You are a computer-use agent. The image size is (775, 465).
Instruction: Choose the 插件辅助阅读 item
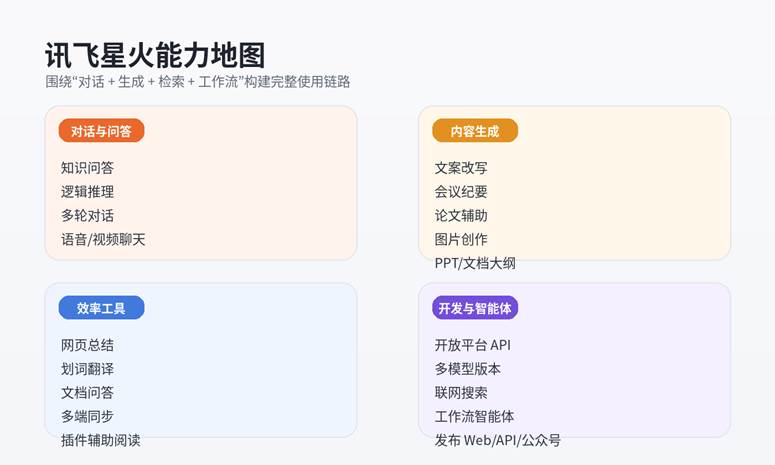[100, 441]
